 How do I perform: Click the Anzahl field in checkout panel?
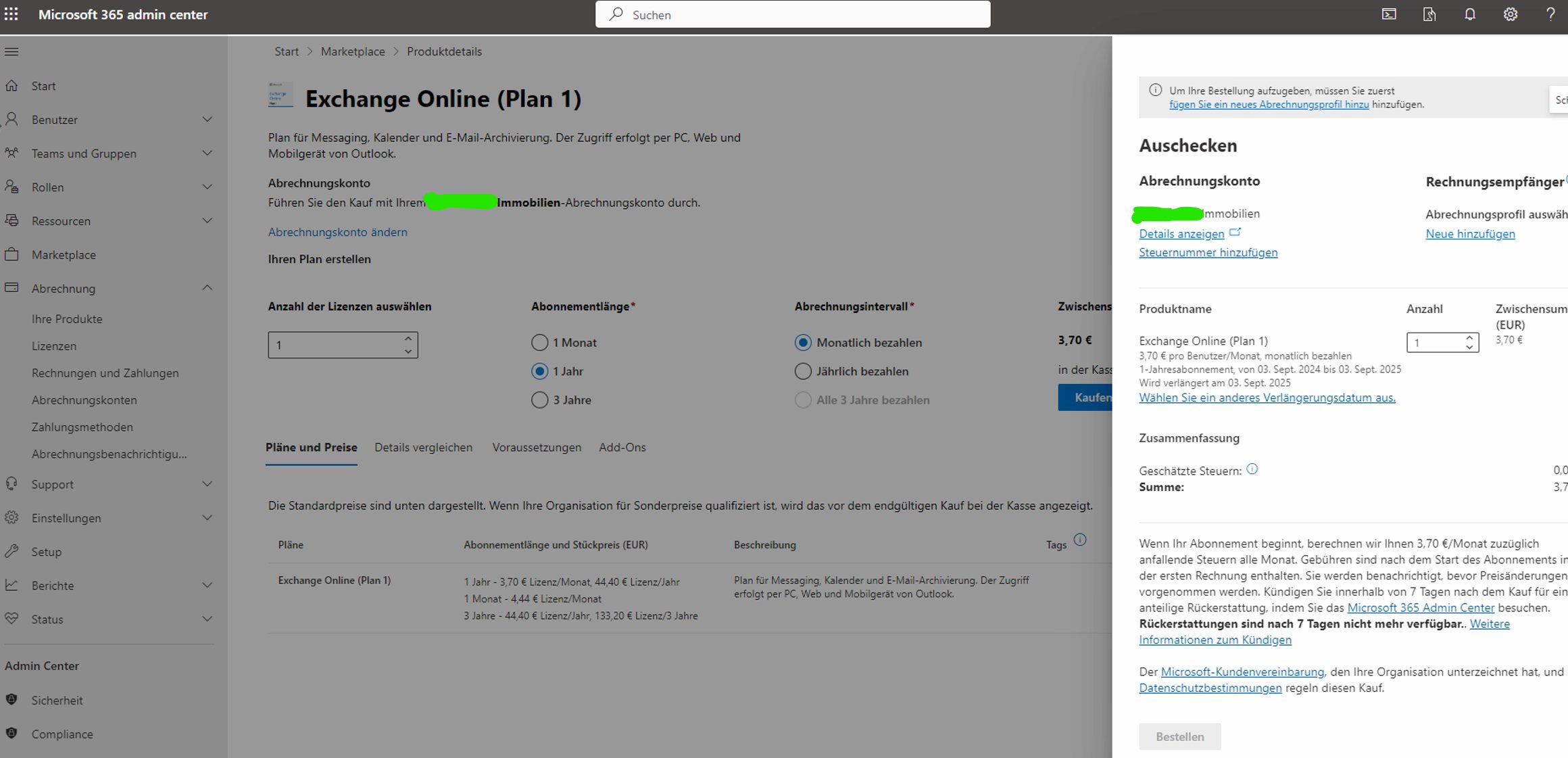1442,343
